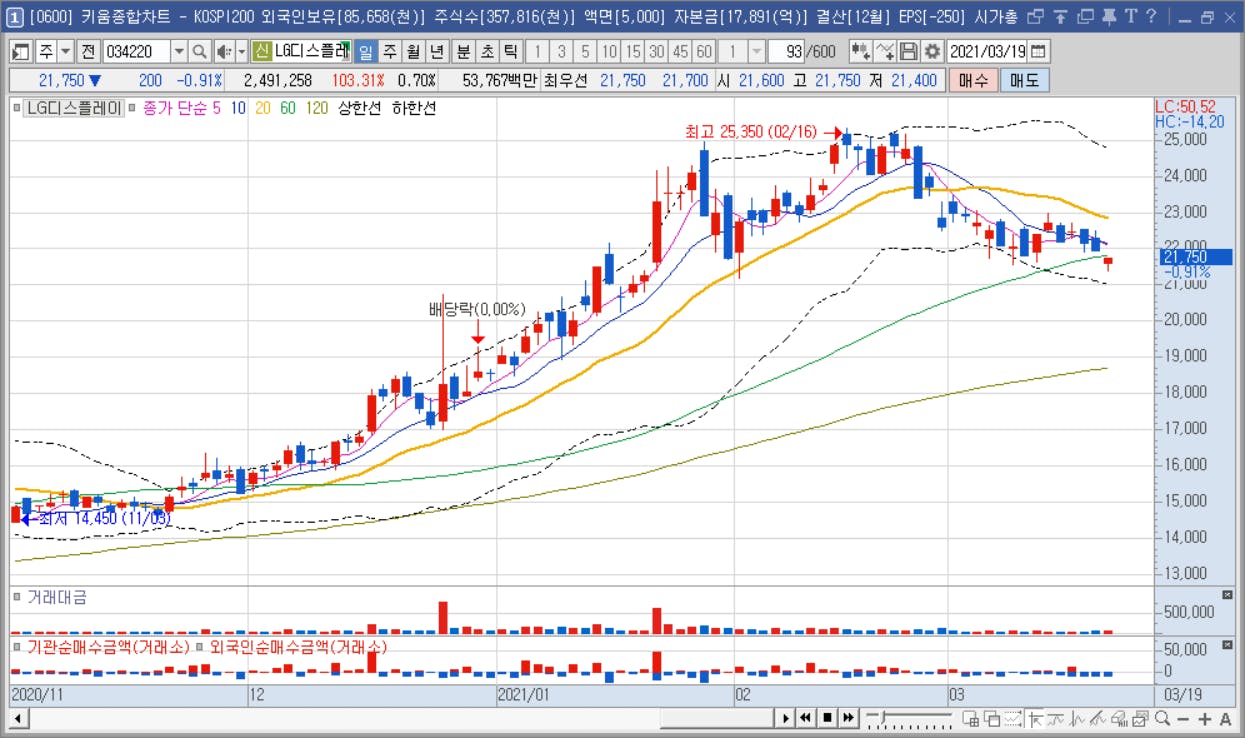Choose the 60 interval button
Viewport: 1245px width, 738px height.
click(x=704, y=51)
